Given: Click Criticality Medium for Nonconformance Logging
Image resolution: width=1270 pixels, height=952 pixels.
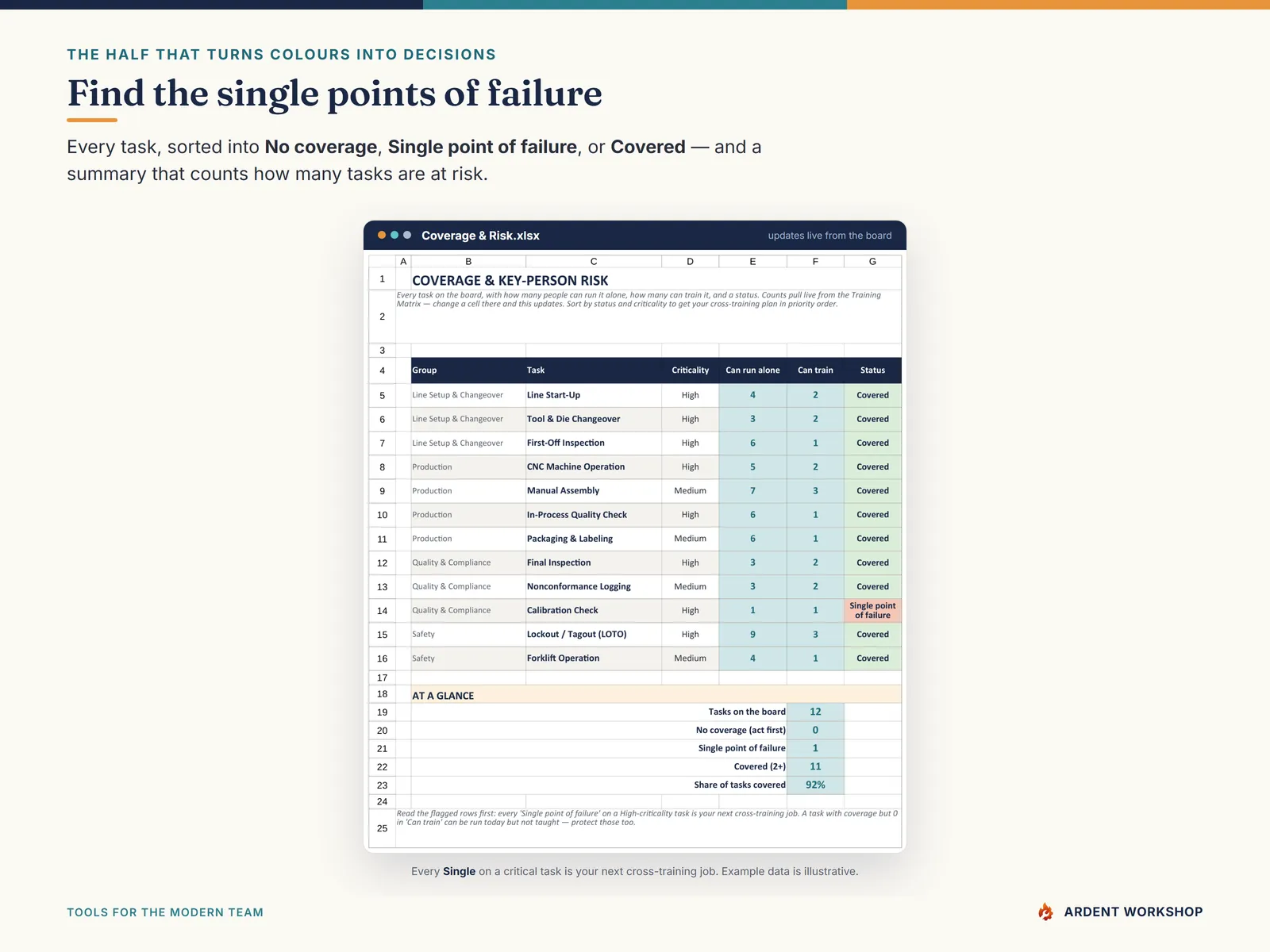Looking at the screenshot, I should (690, 586).
